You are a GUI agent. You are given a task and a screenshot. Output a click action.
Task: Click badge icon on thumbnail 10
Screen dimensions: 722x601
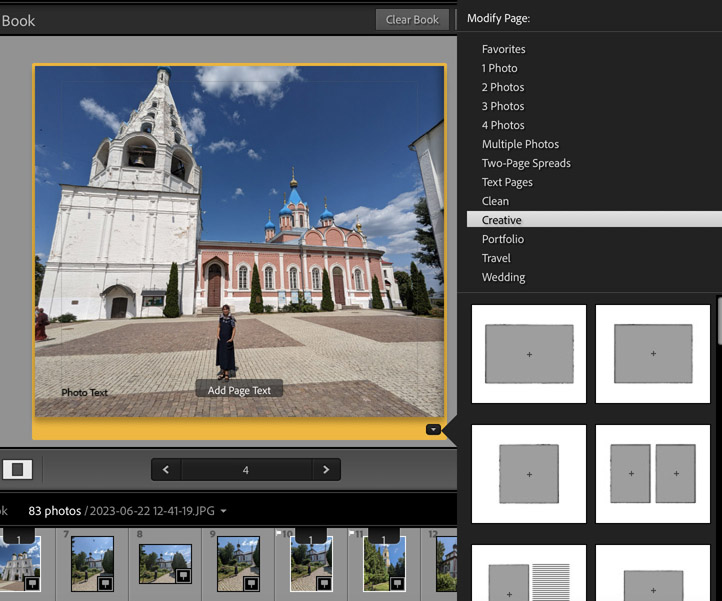(x=324, y=583)
